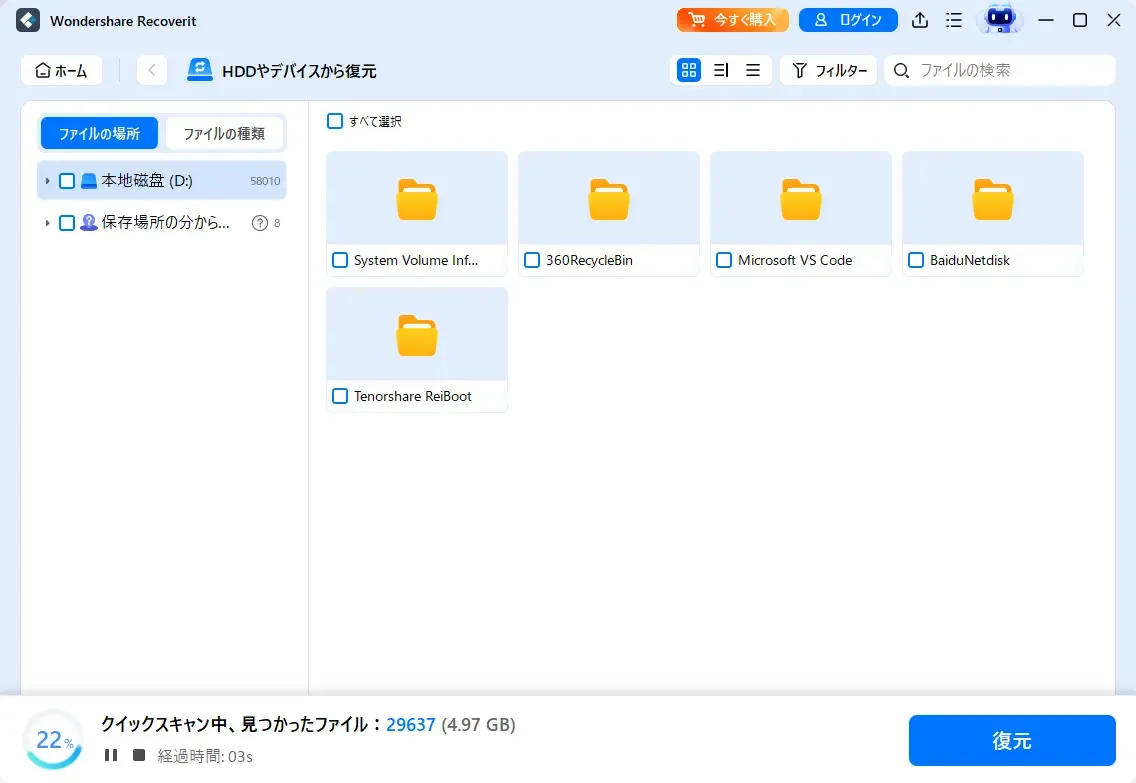The height and width of the screenshot is (783, 1136).
Task: Check the 保存場所の分から… checkbox
Action: [67, 223]
